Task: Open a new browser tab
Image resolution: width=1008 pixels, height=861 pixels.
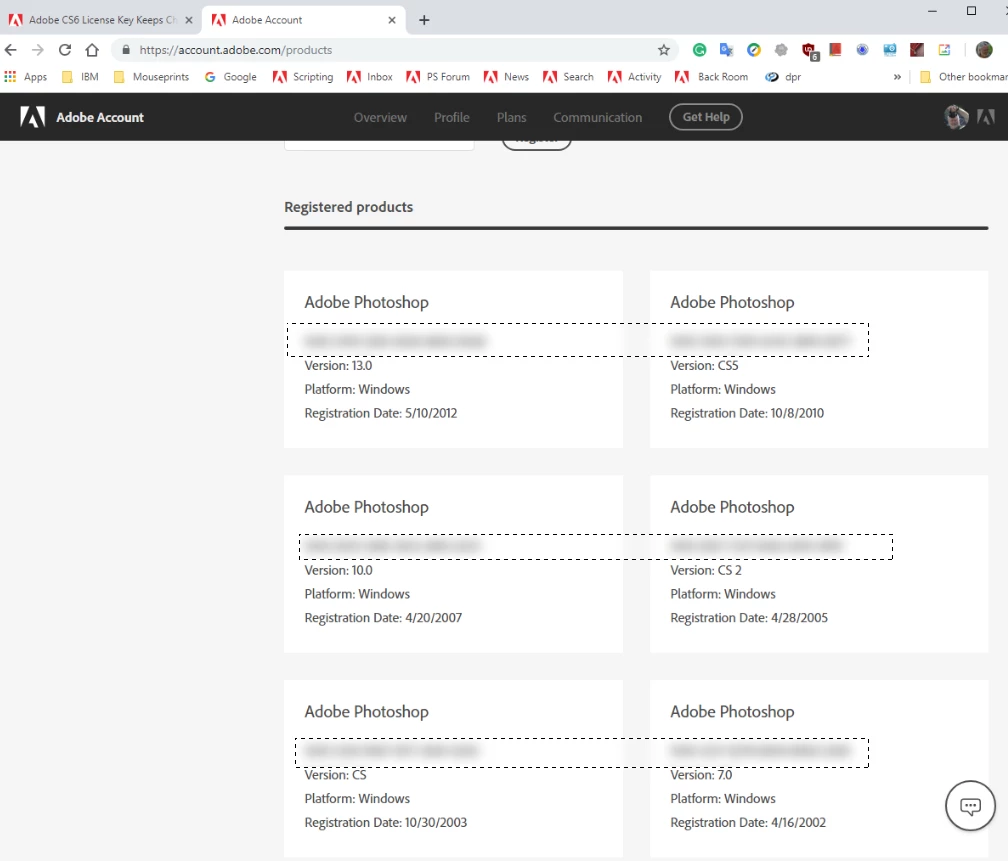Action: click(x=424, y=20)
